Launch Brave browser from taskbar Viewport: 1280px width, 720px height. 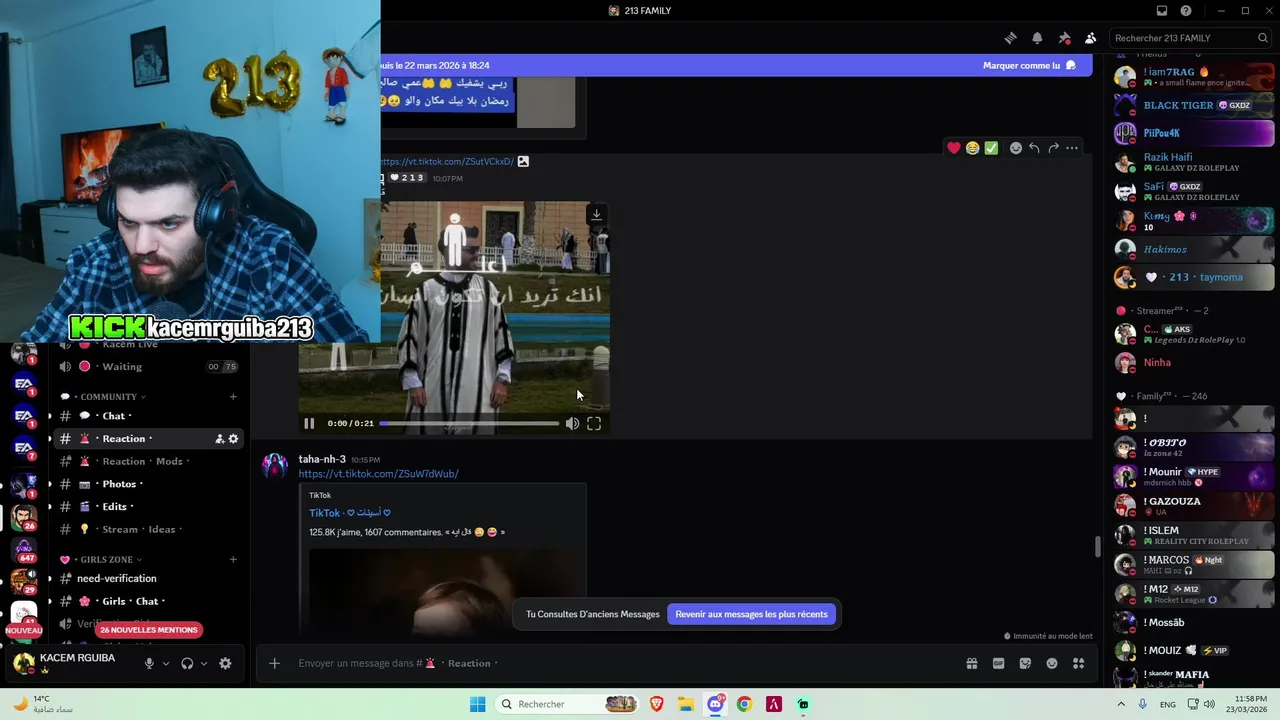[657, 704]
